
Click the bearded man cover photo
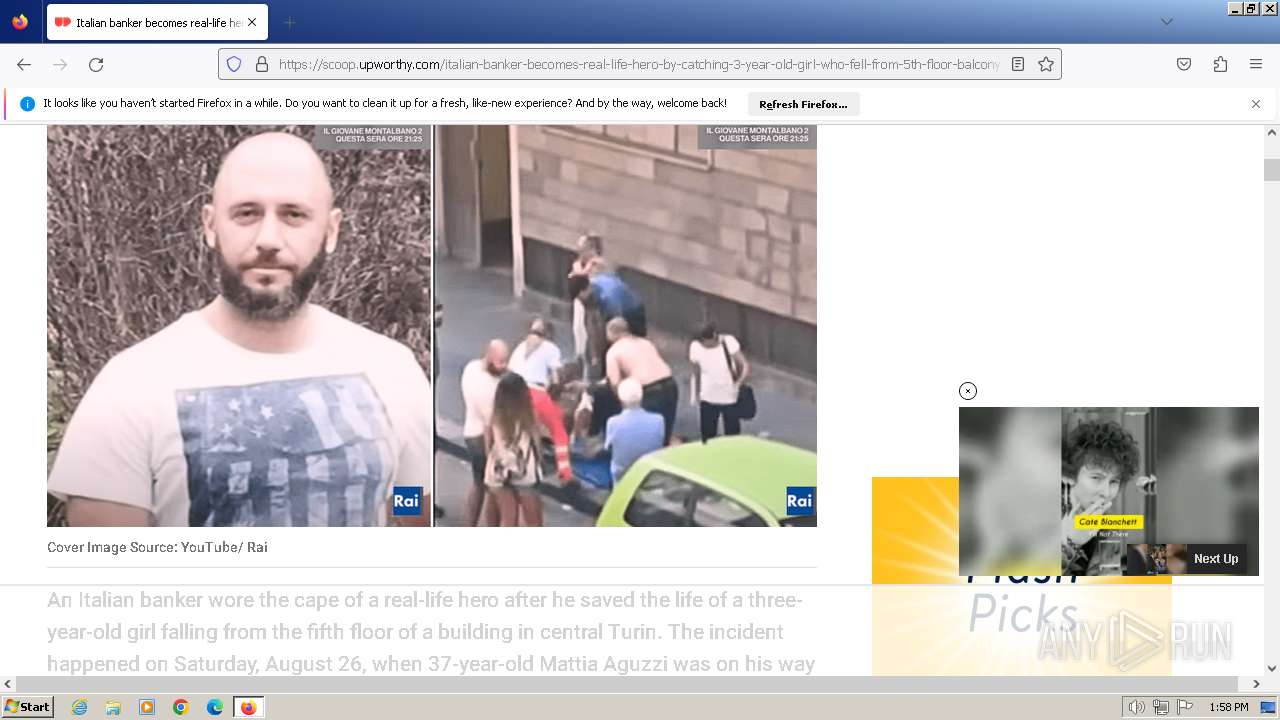[239, 325]
